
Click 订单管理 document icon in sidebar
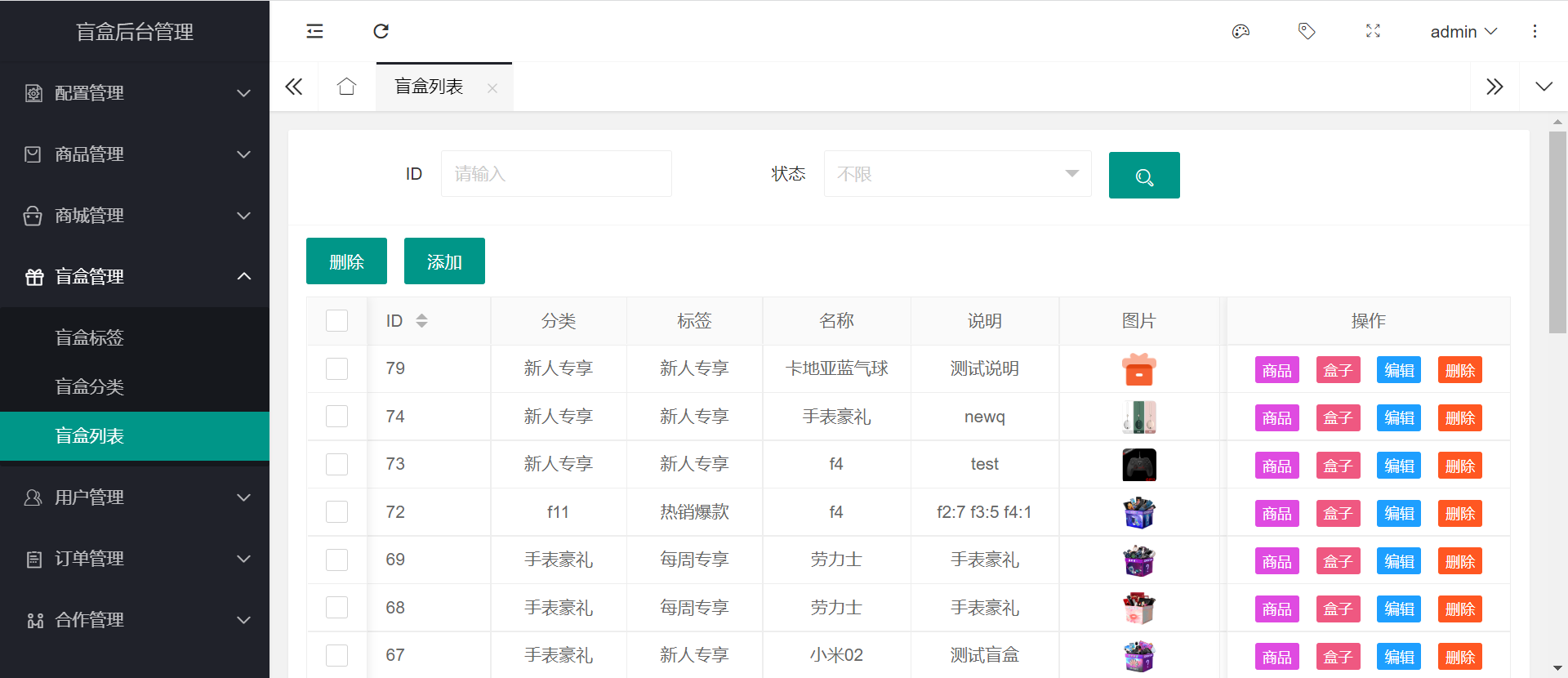[34, 559]
